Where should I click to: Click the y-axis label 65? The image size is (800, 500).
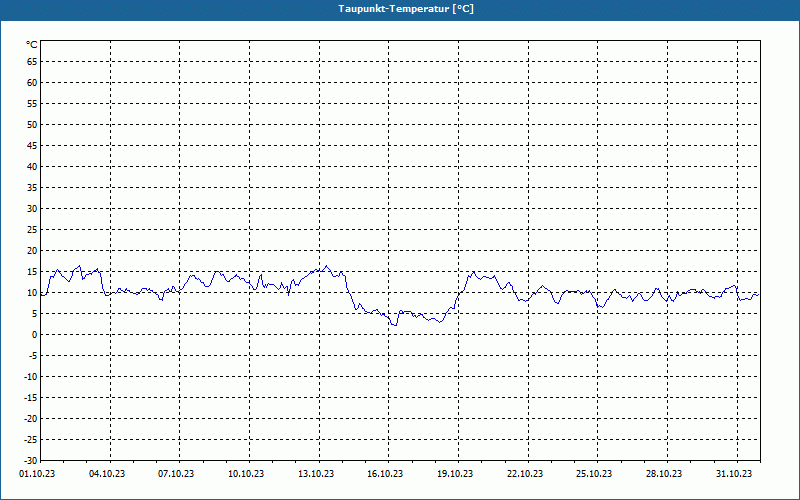[32, 62]
